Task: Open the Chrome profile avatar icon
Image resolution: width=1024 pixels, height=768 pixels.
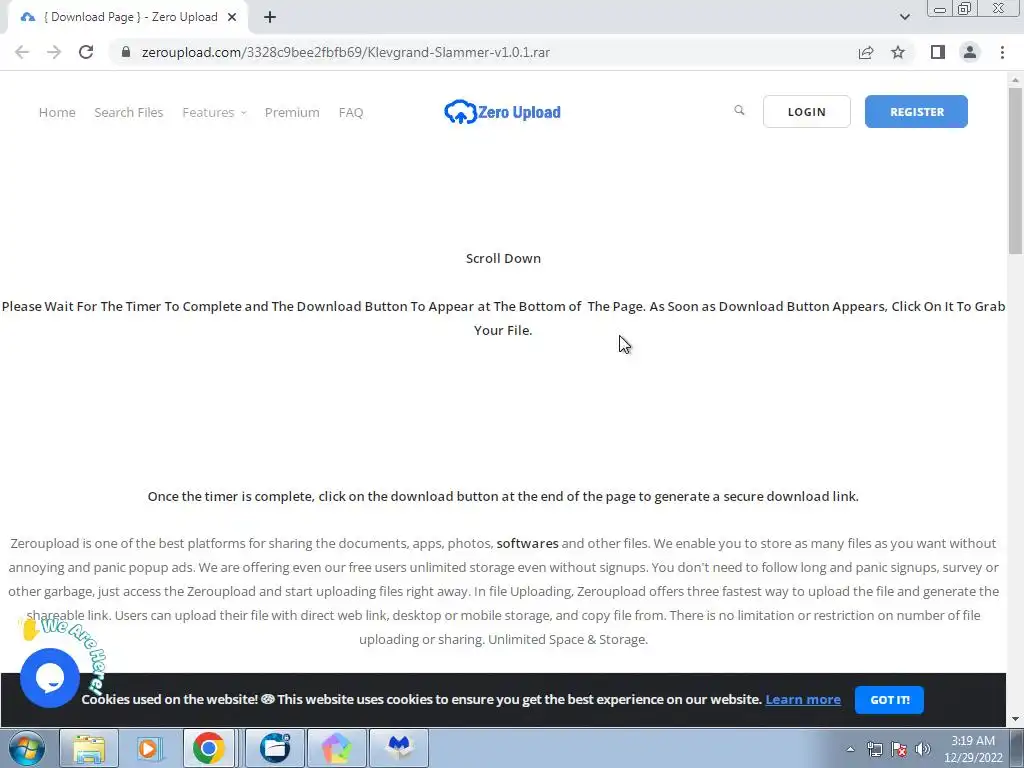Action: point(970,52)
